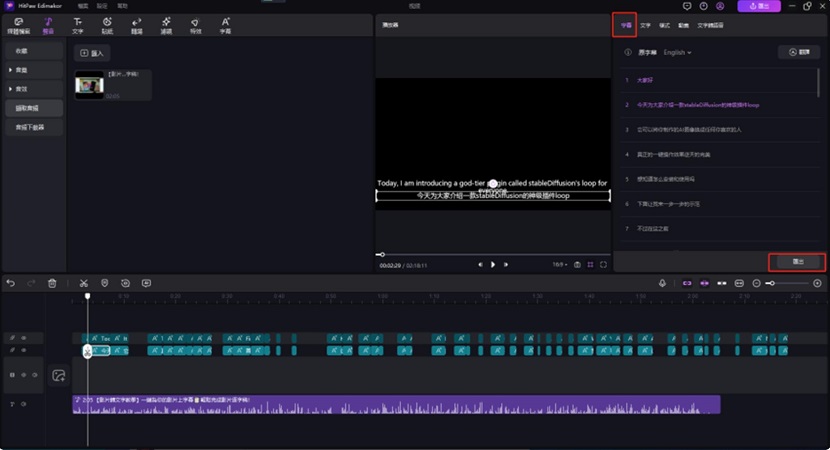
Task: Take a snapshot with the camera icon
Action: pyautogui.click(x=577, y=264)
